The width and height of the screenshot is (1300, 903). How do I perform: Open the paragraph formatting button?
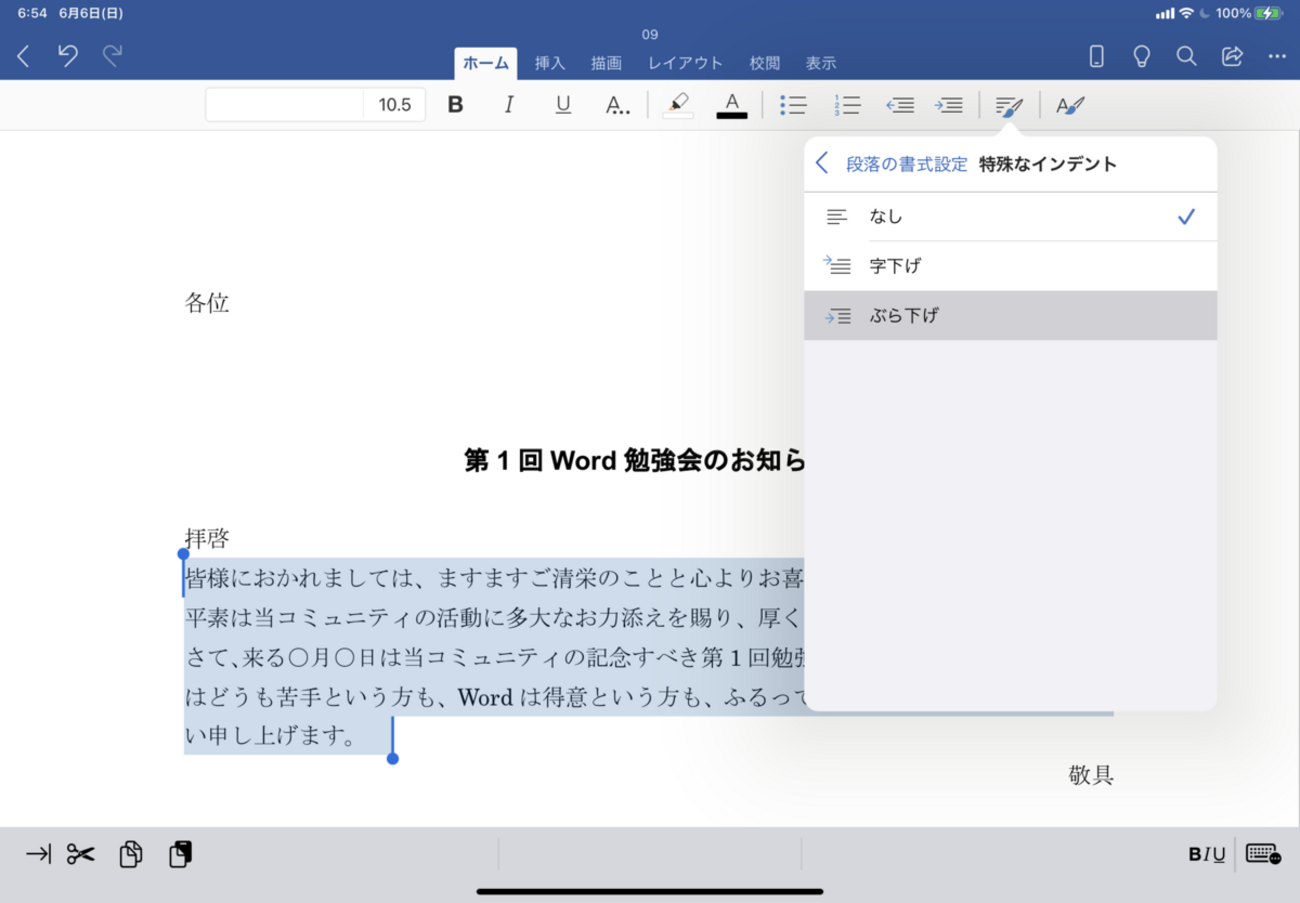pyautogui.click(x=1009, y=106)
